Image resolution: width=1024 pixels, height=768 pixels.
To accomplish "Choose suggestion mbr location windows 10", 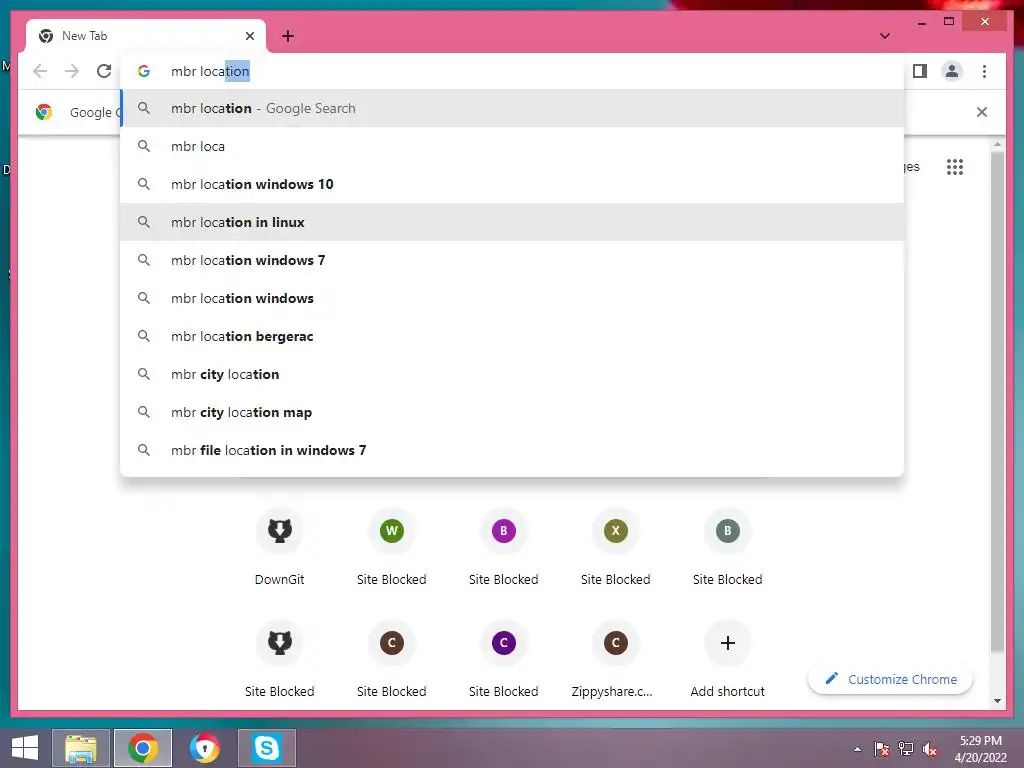I will 512,184.
